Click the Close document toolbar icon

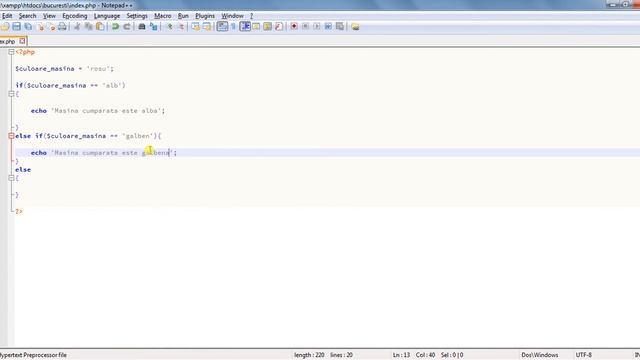tap(40, 27)
